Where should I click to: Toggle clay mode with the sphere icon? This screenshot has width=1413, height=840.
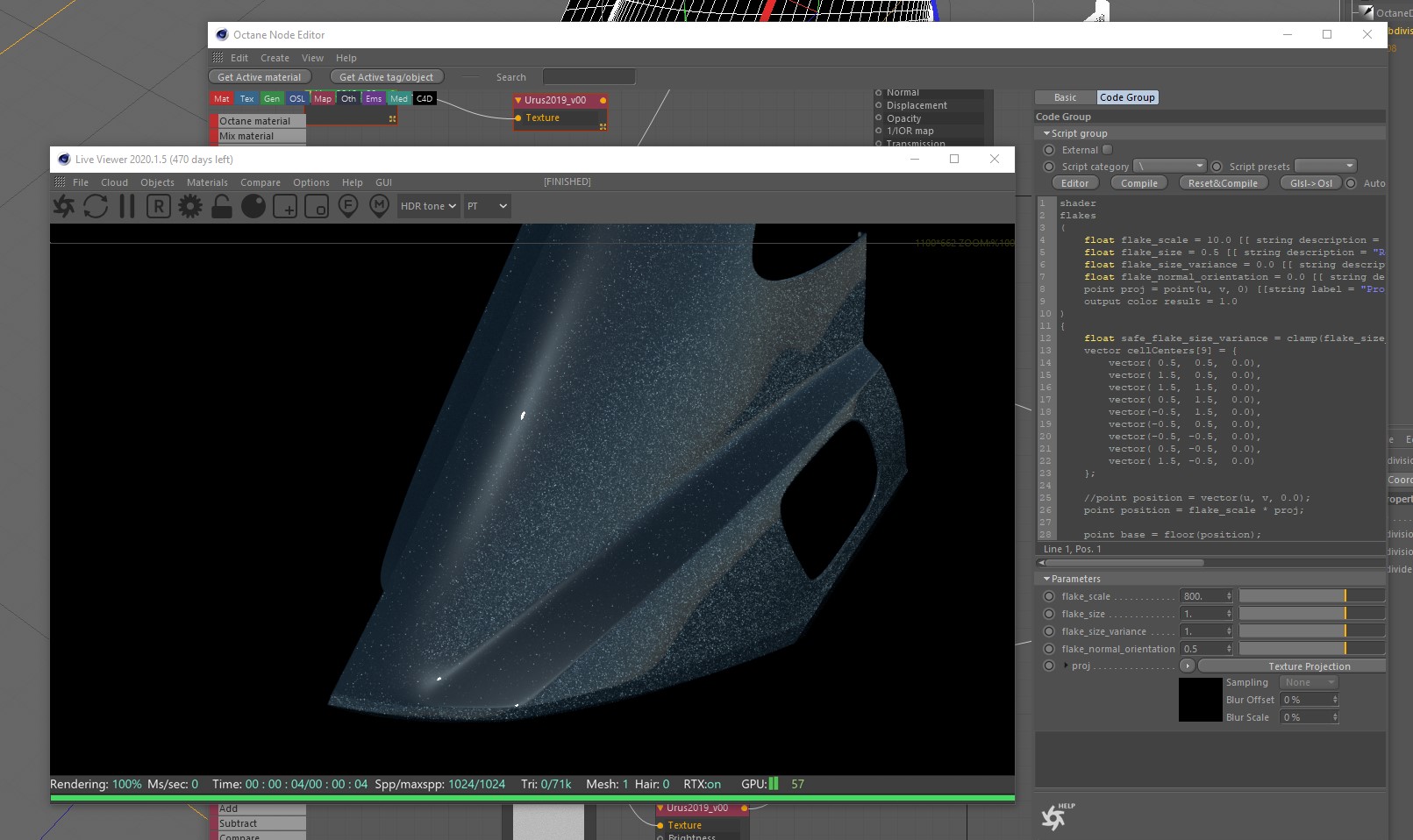(253, 206)
